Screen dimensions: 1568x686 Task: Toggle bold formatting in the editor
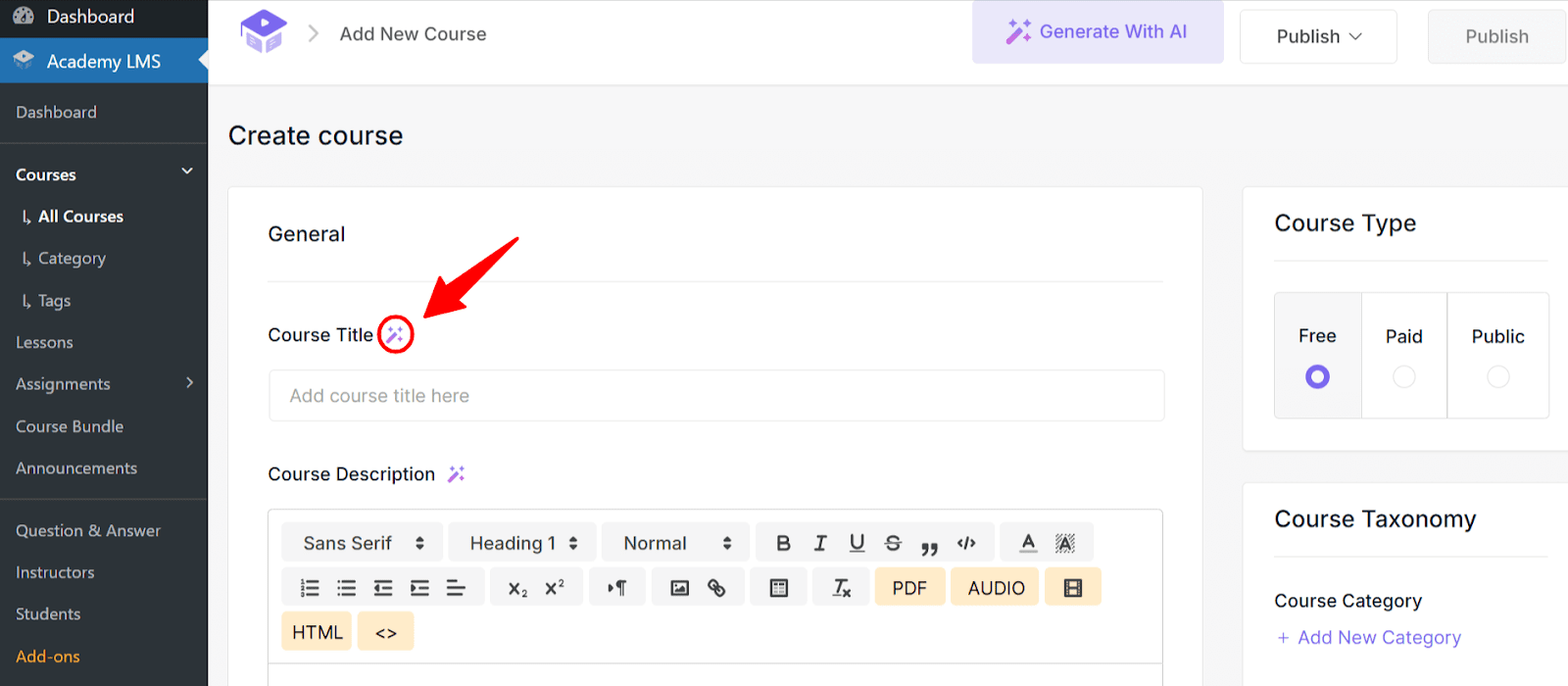tap(783, 543)
